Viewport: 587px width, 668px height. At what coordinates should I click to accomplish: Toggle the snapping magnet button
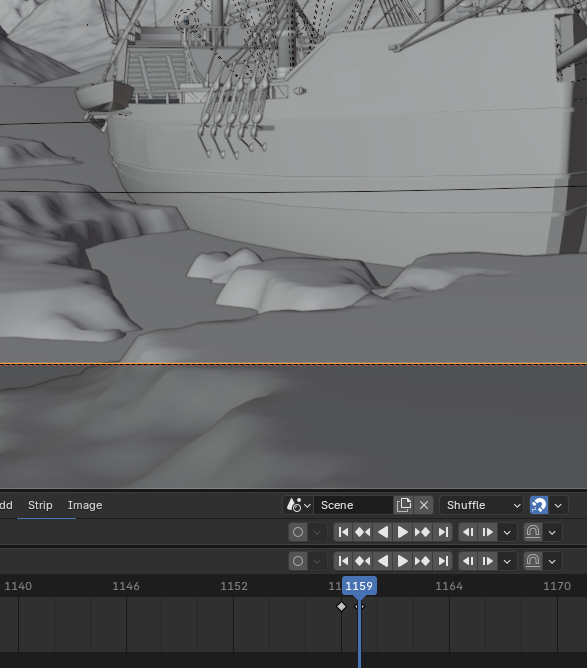tap(539, 505)
